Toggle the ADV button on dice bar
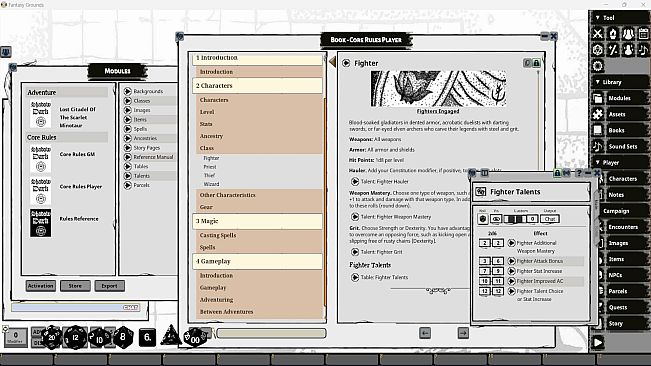 coord(37,332)
